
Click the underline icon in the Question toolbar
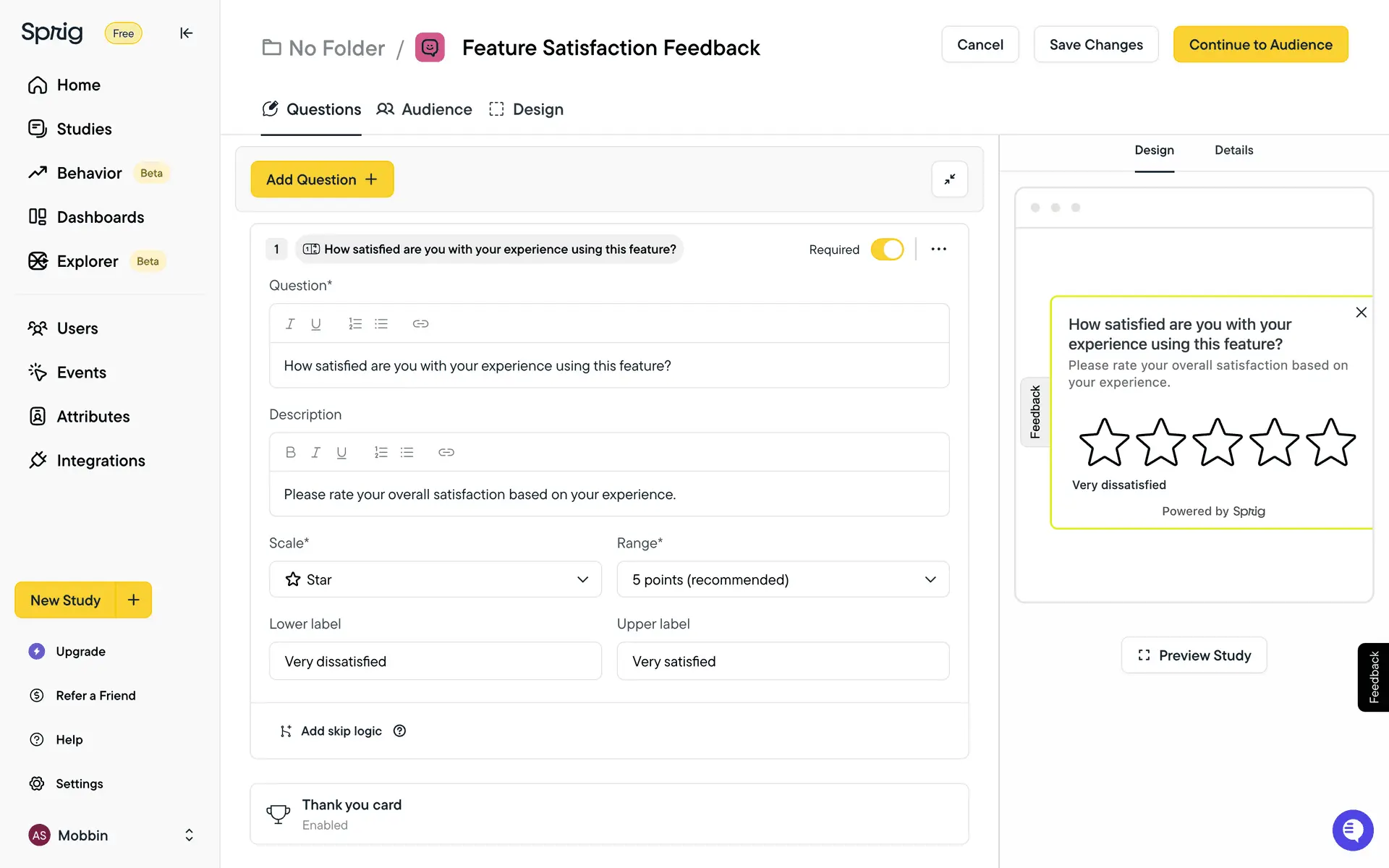(315, 323)
